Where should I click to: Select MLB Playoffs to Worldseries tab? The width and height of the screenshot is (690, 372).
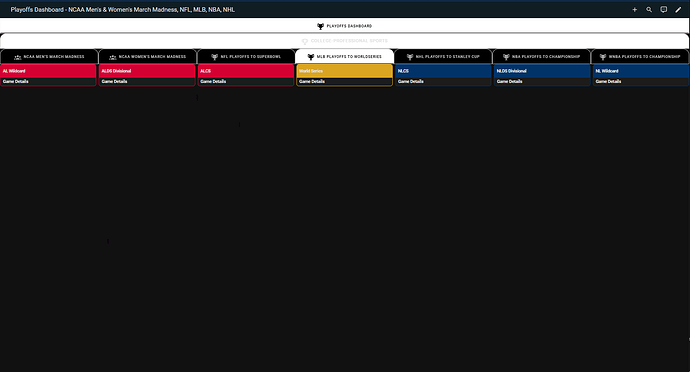click(x=345, y=56)
